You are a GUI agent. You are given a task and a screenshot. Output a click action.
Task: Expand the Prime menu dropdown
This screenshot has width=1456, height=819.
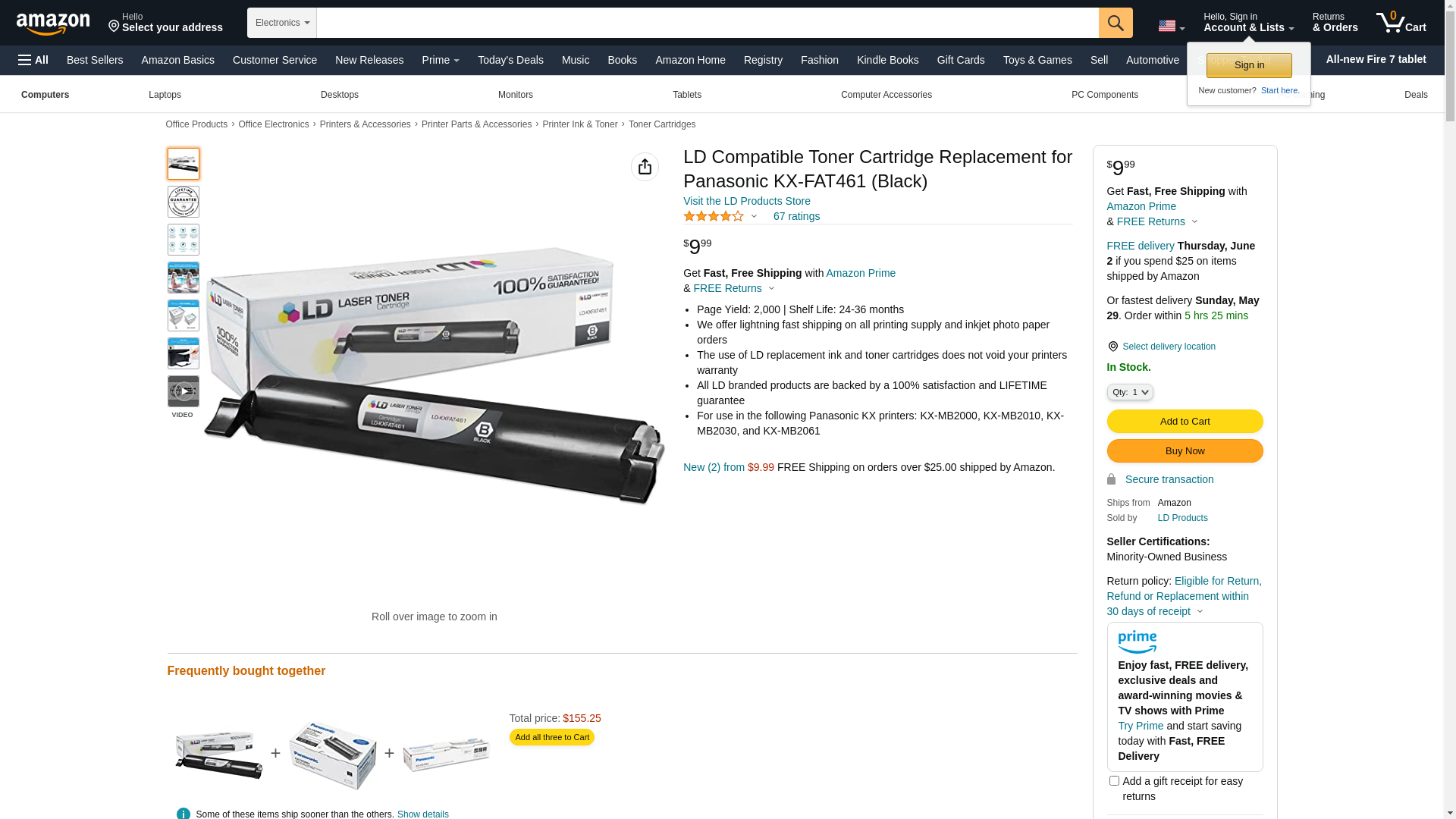[441, 60]
